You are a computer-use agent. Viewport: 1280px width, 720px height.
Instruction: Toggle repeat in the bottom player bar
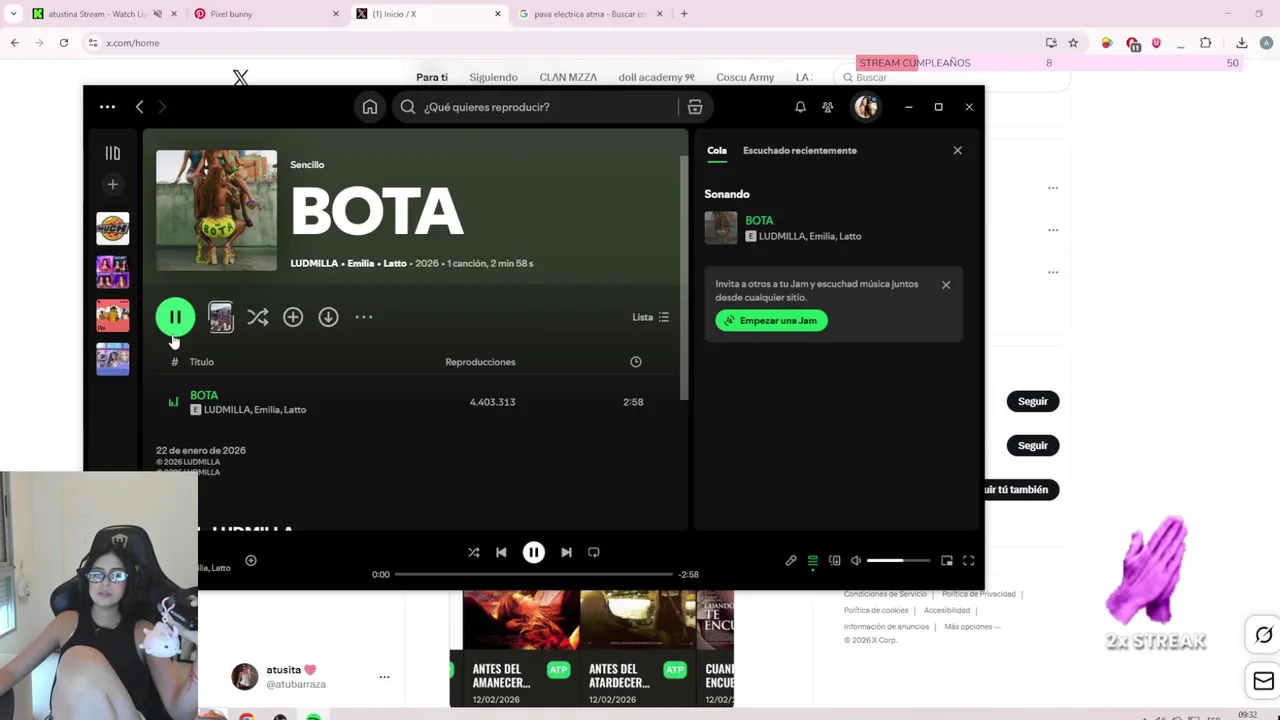594,552
